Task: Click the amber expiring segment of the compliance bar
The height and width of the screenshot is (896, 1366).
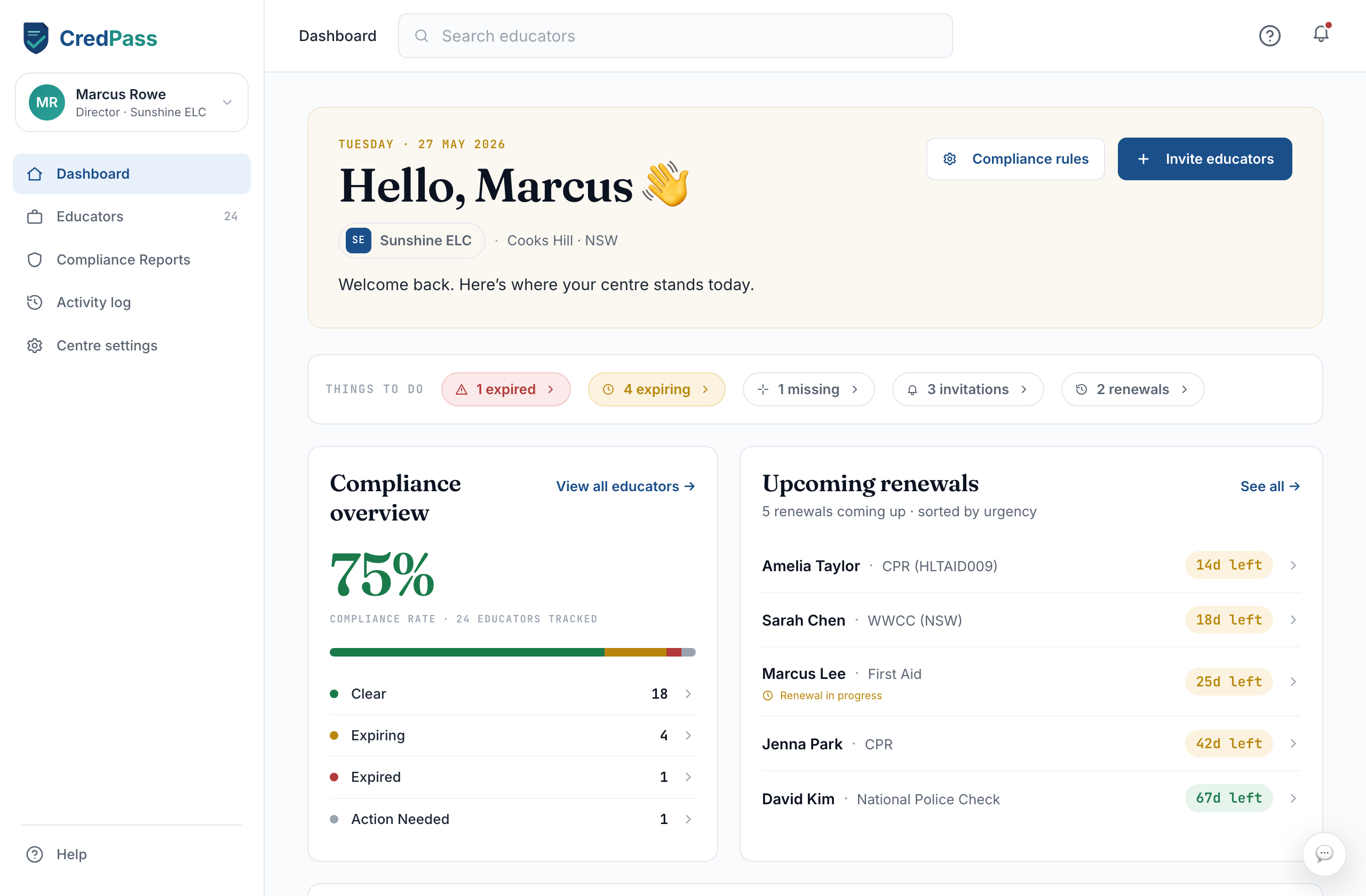Action: click(635, 651)
